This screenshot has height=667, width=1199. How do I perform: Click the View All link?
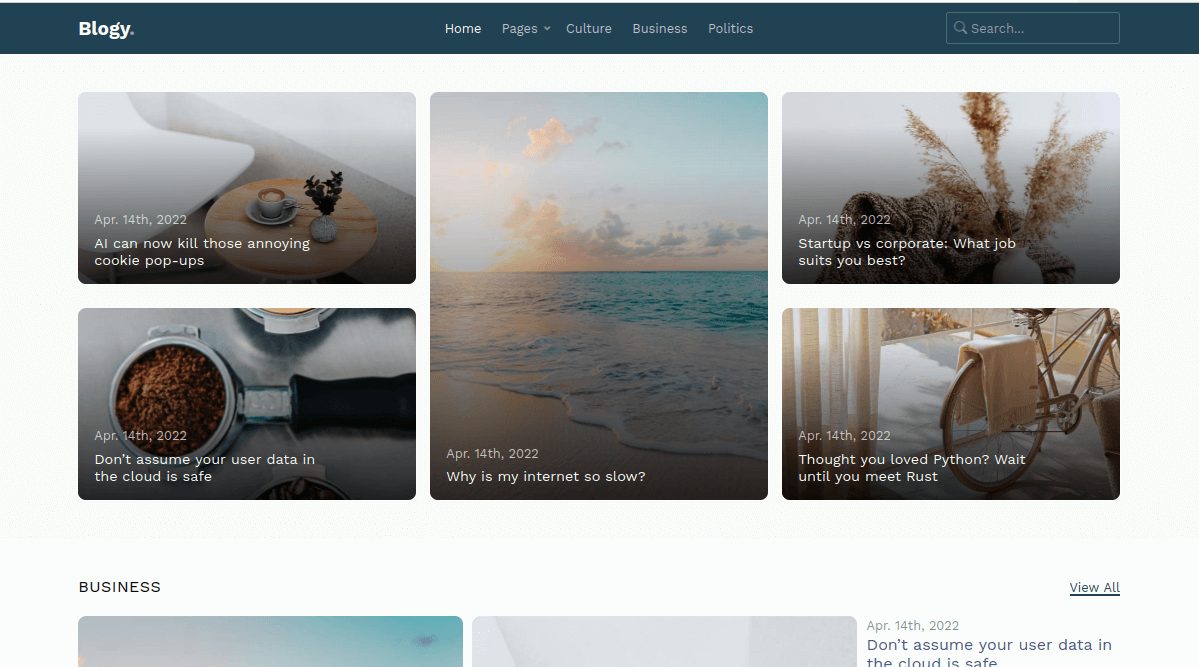coord(1094,587)
